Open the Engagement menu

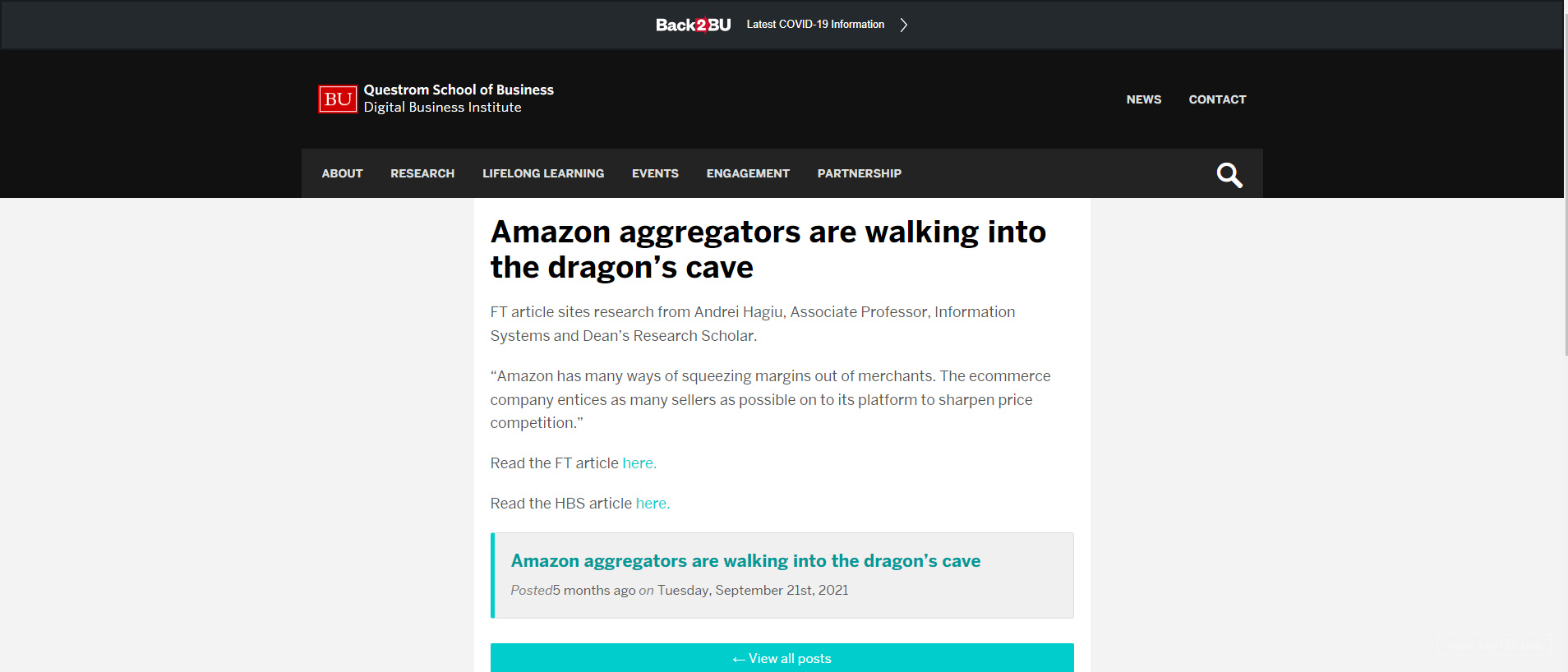pos(748,173)
